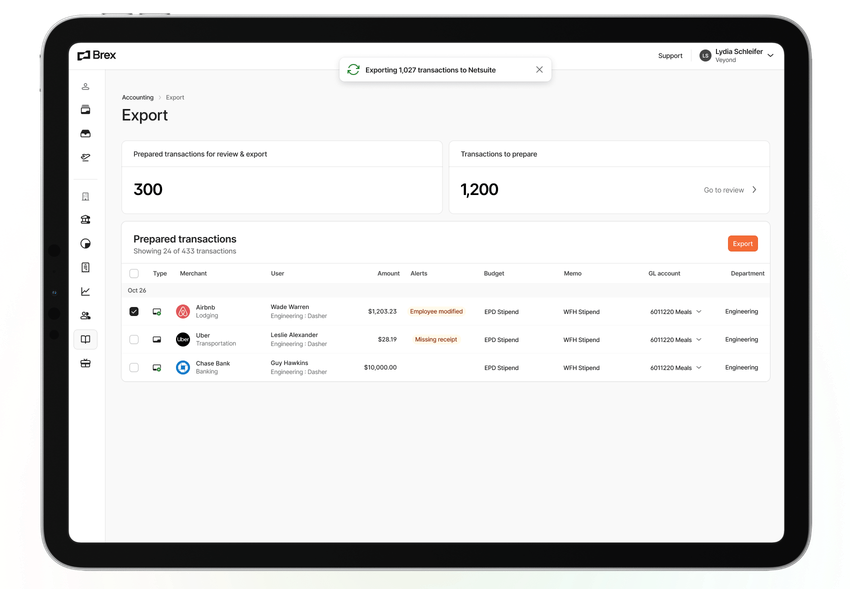The height and width of the screenshot is (589, 850).
Task: Click the 1,200 transactions to prepare value
Action: (x=479, y=190)
